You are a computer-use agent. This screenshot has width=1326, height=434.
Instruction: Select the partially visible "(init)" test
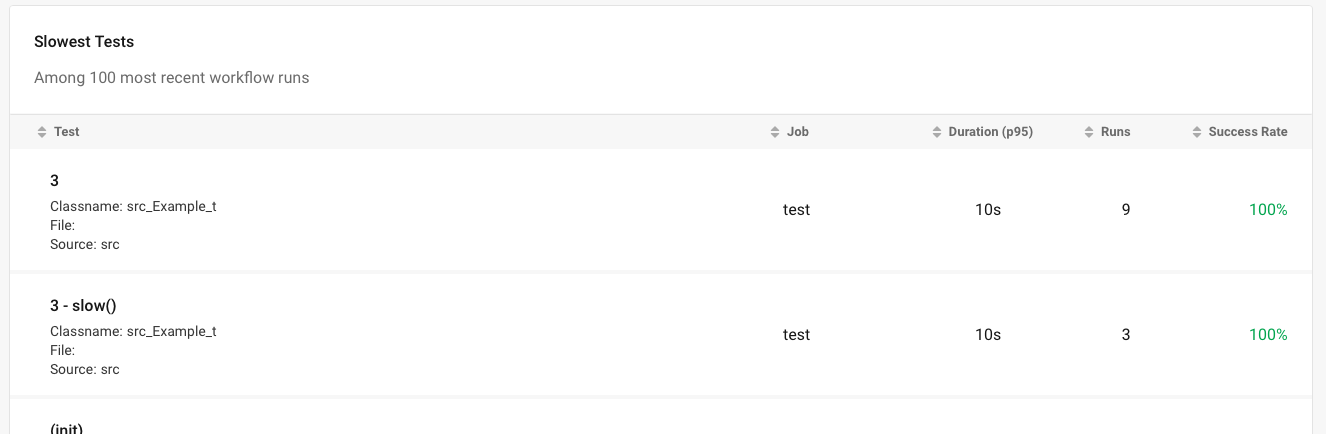tap(66, 428)
